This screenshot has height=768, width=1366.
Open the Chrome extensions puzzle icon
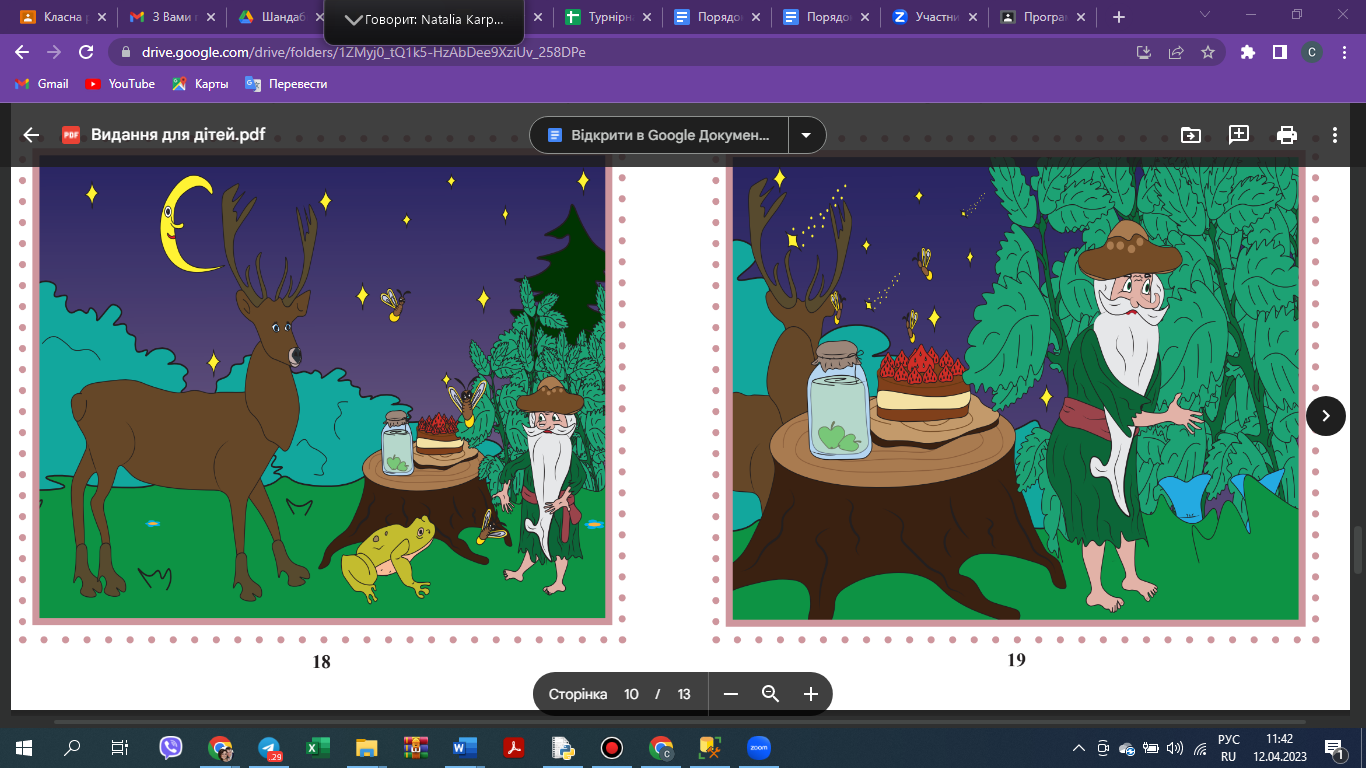coord(1247,53)
